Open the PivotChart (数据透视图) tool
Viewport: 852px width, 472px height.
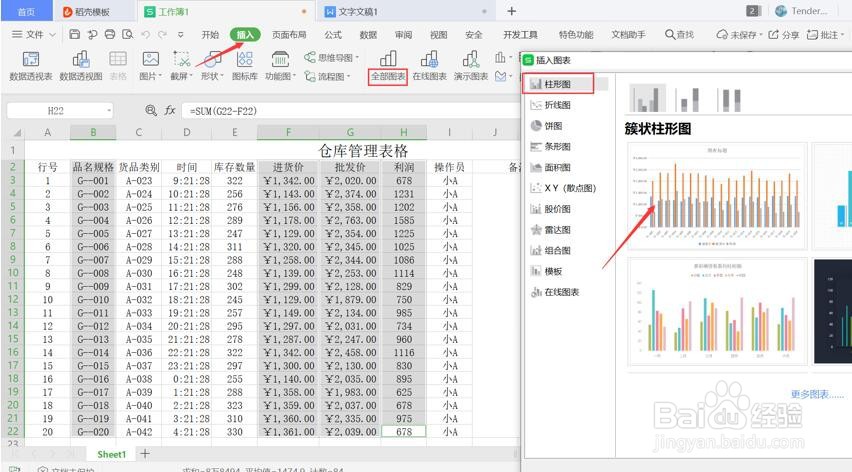[81, 66]
